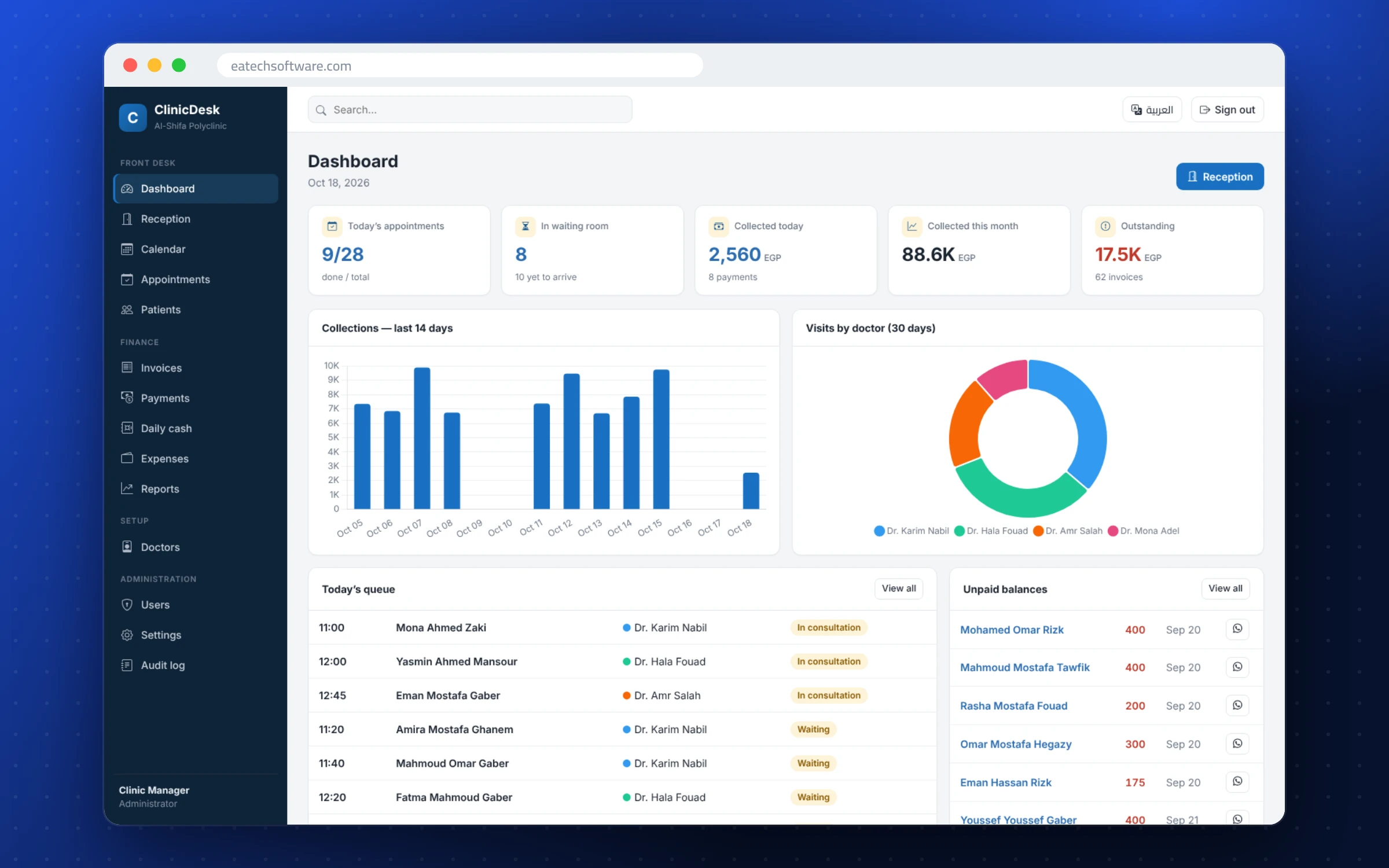The width and height of the screenshot is (1389, 868).
Task: Click the Reports chart icon
Action: pos(127,488)
